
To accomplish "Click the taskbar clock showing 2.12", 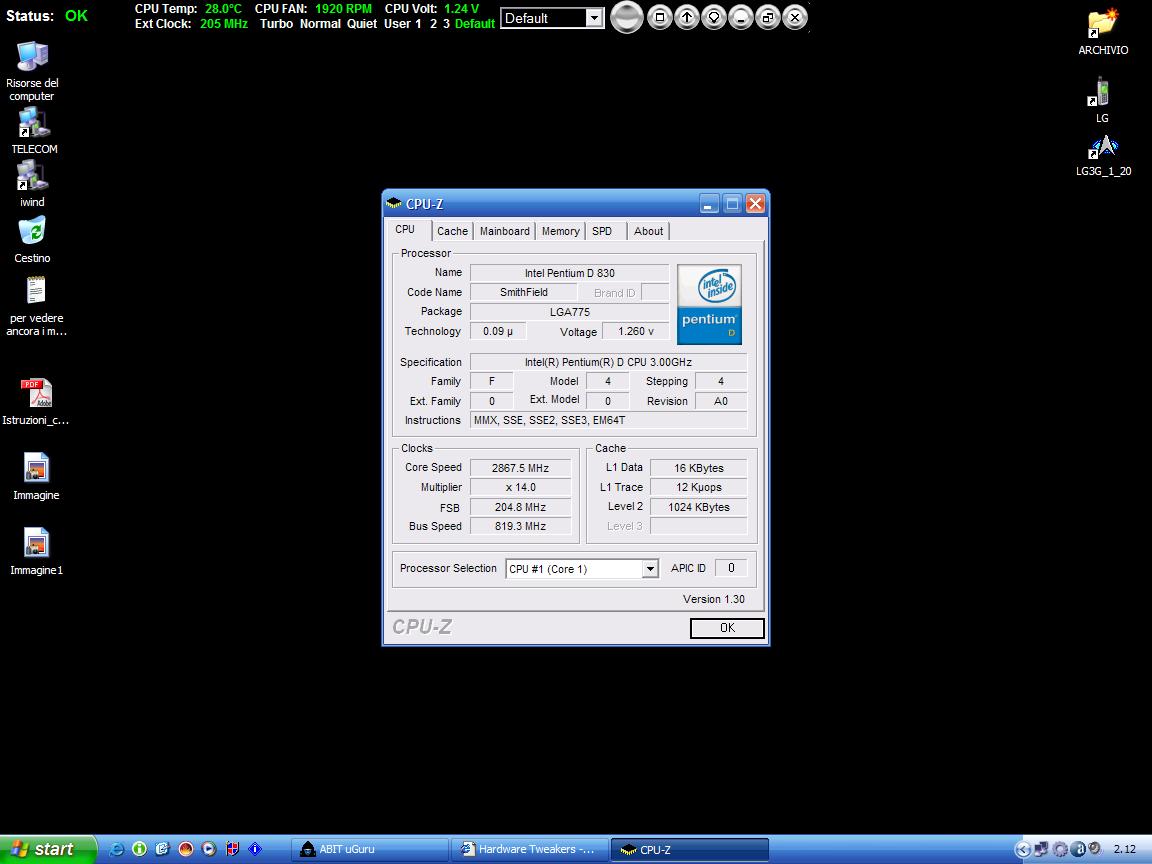I will click(x=1125, y=849).
